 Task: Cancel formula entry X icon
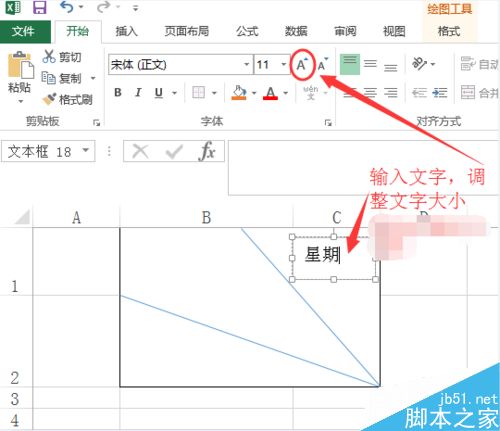140,152
